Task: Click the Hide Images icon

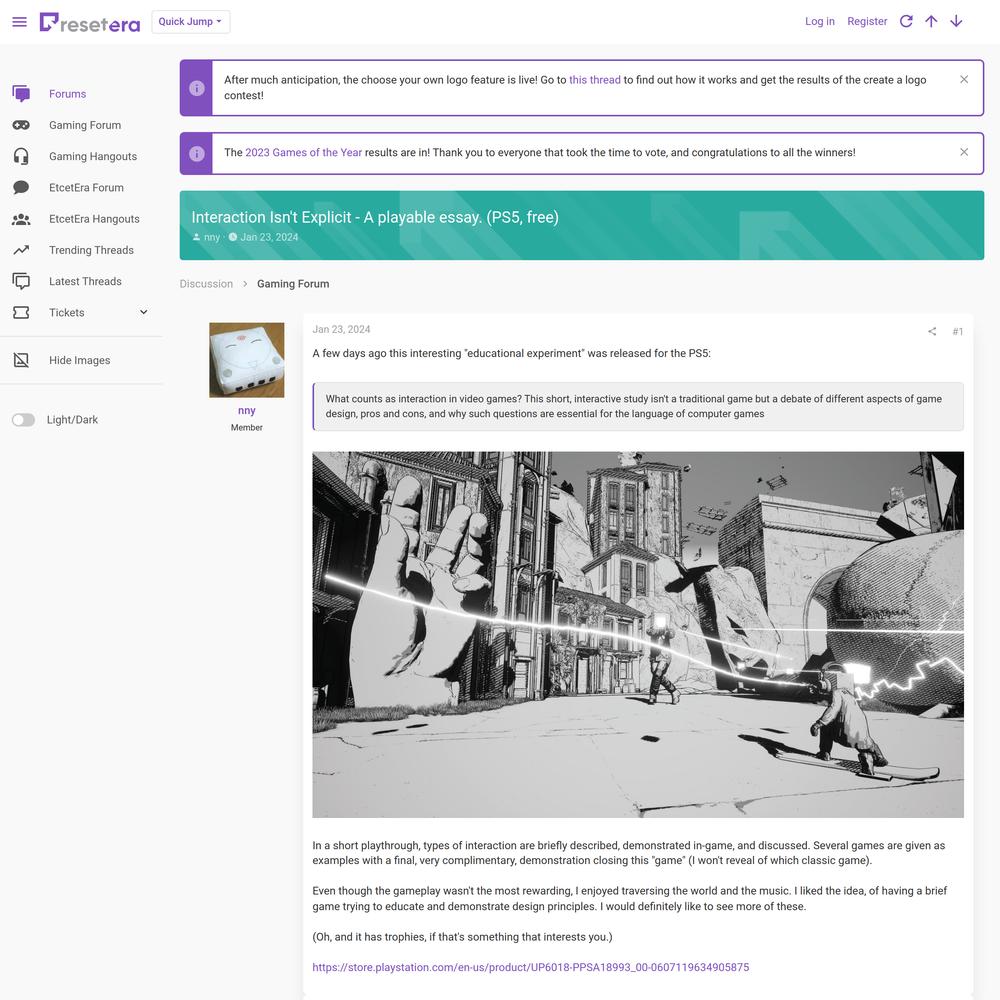Action: click(x=21, y=360)
